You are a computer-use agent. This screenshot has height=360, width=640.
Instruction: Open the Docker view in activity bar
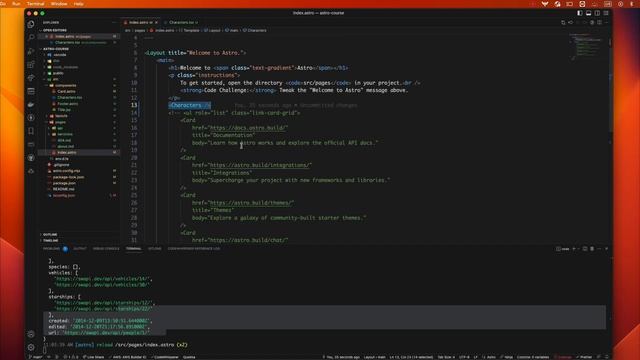31,104
